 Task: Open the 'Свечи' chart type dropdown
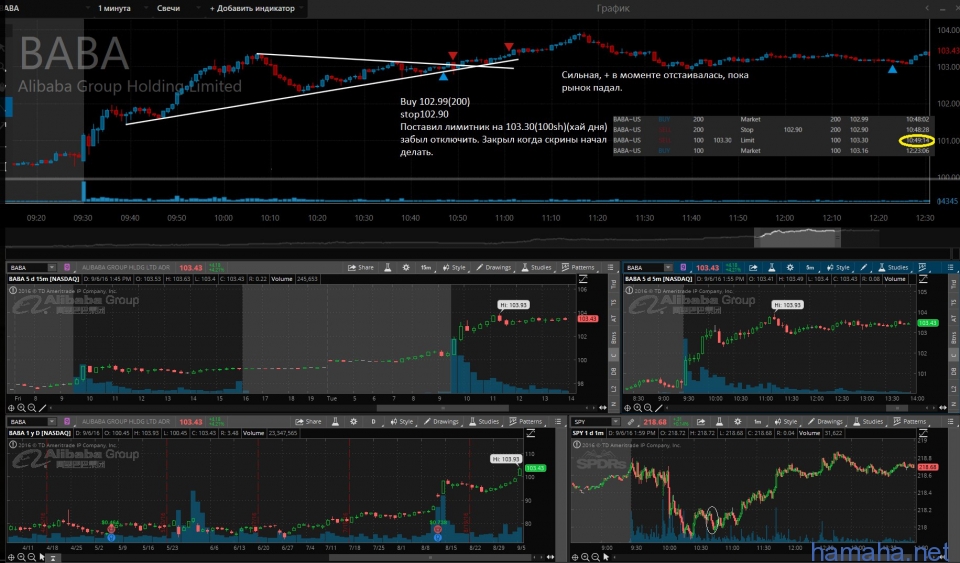175,8
